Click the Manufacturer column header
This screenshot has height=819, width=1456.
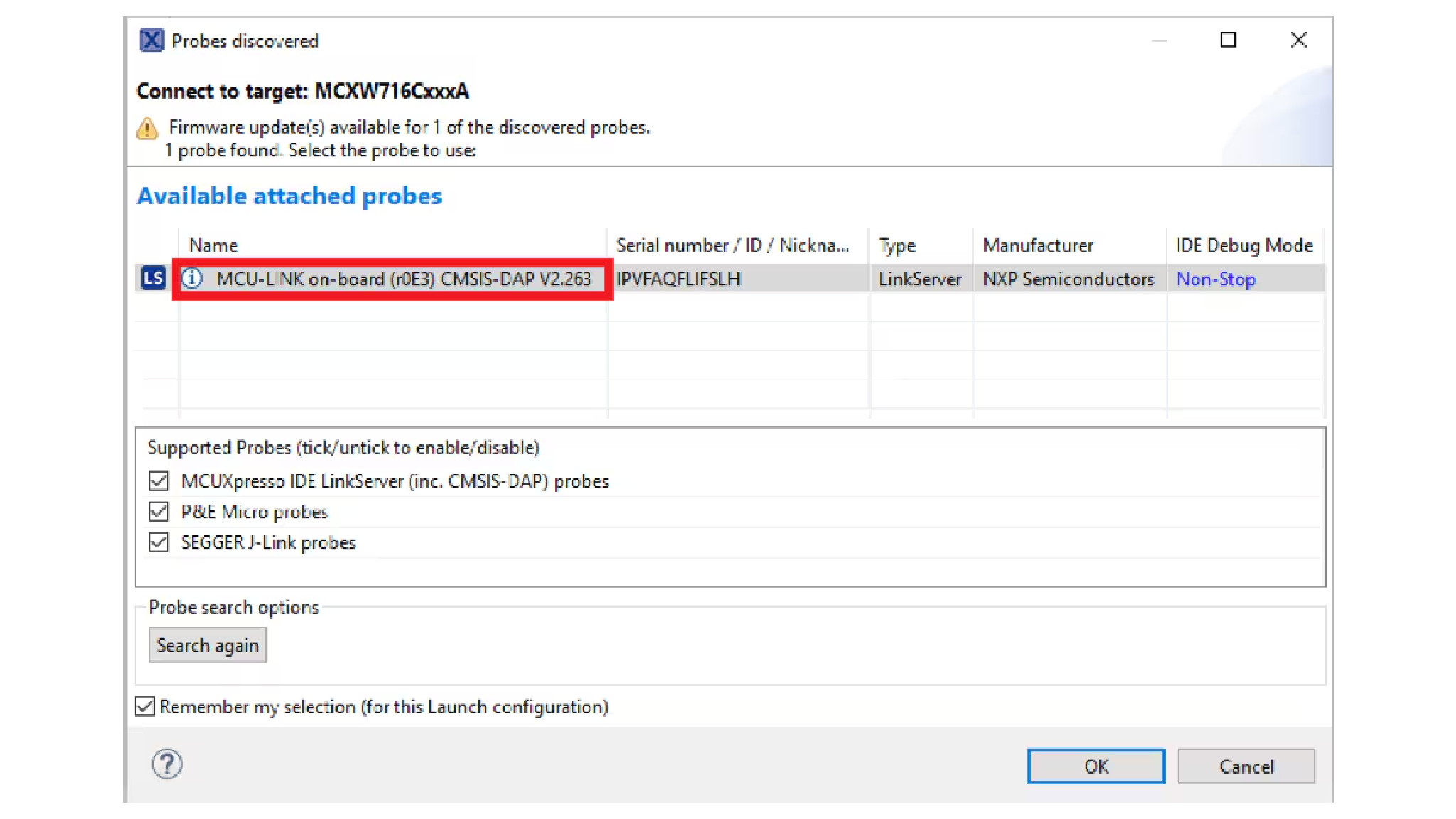click(1038, 245)
